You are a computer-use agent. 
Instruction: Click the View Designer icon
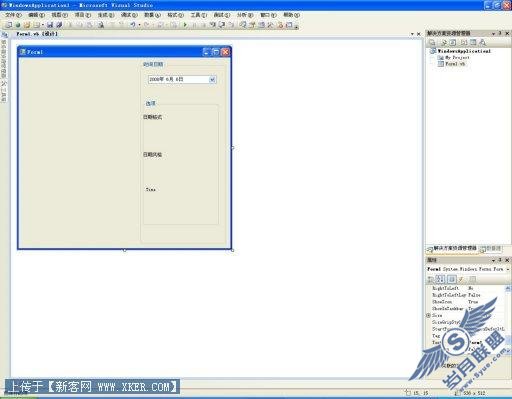(473, 42)
